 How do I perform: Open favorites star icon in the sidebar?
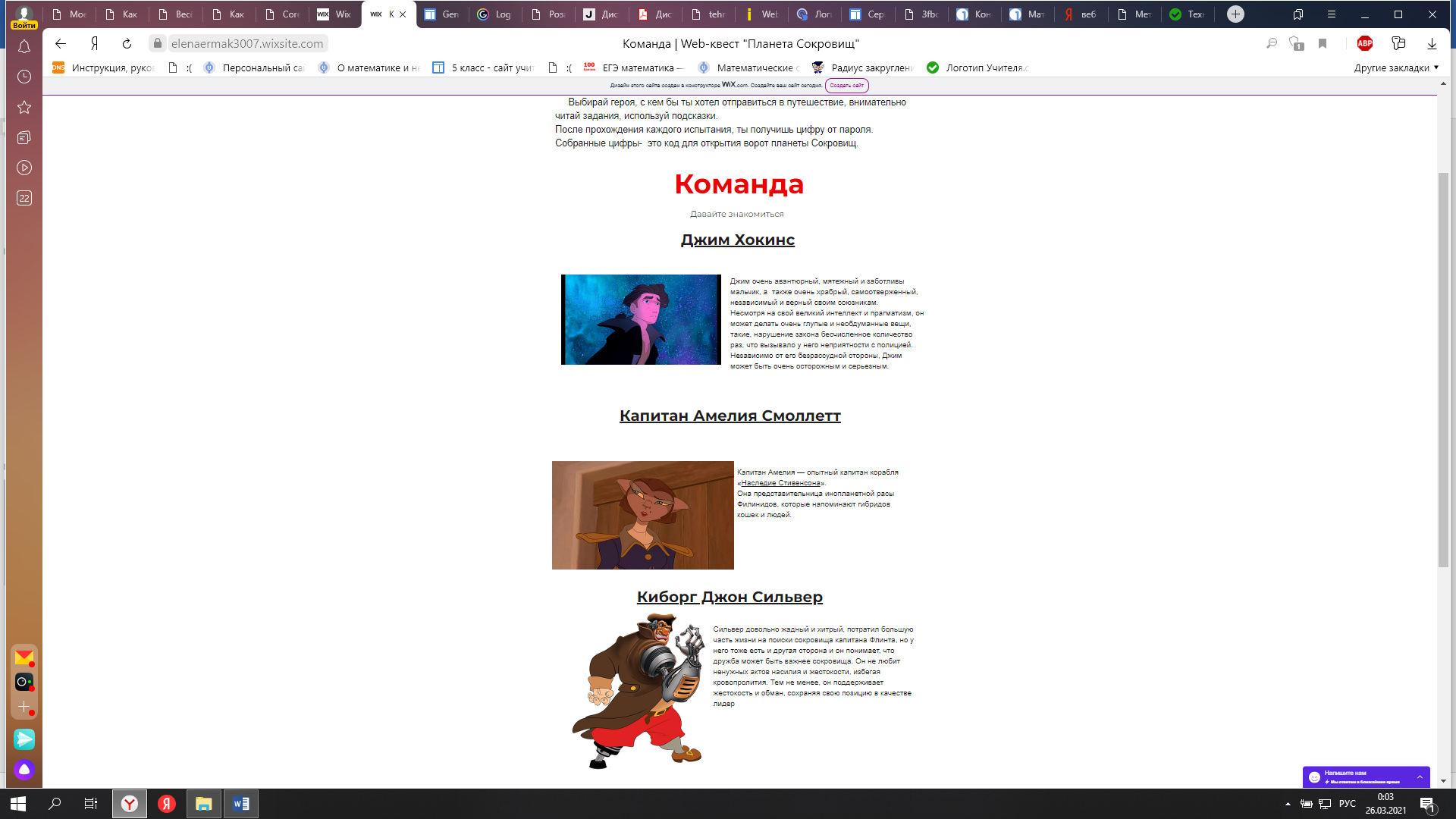coord(24,107)
